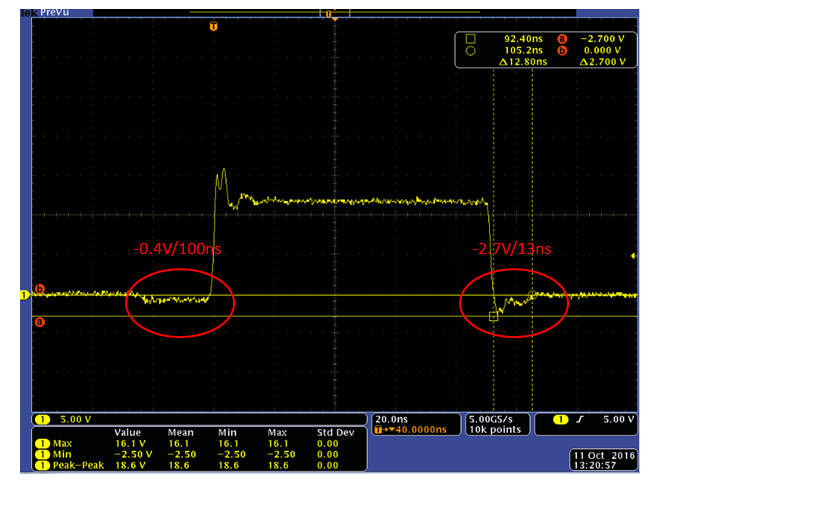Click the circle cursor marker on the waveform
819x526 pixels.
tap(532, 295)
